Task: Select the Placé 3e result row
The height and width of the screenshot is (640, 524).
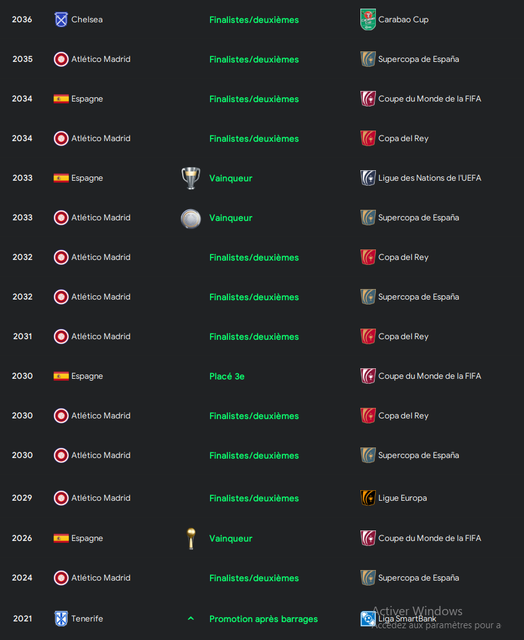Action: tap(262, 376)
